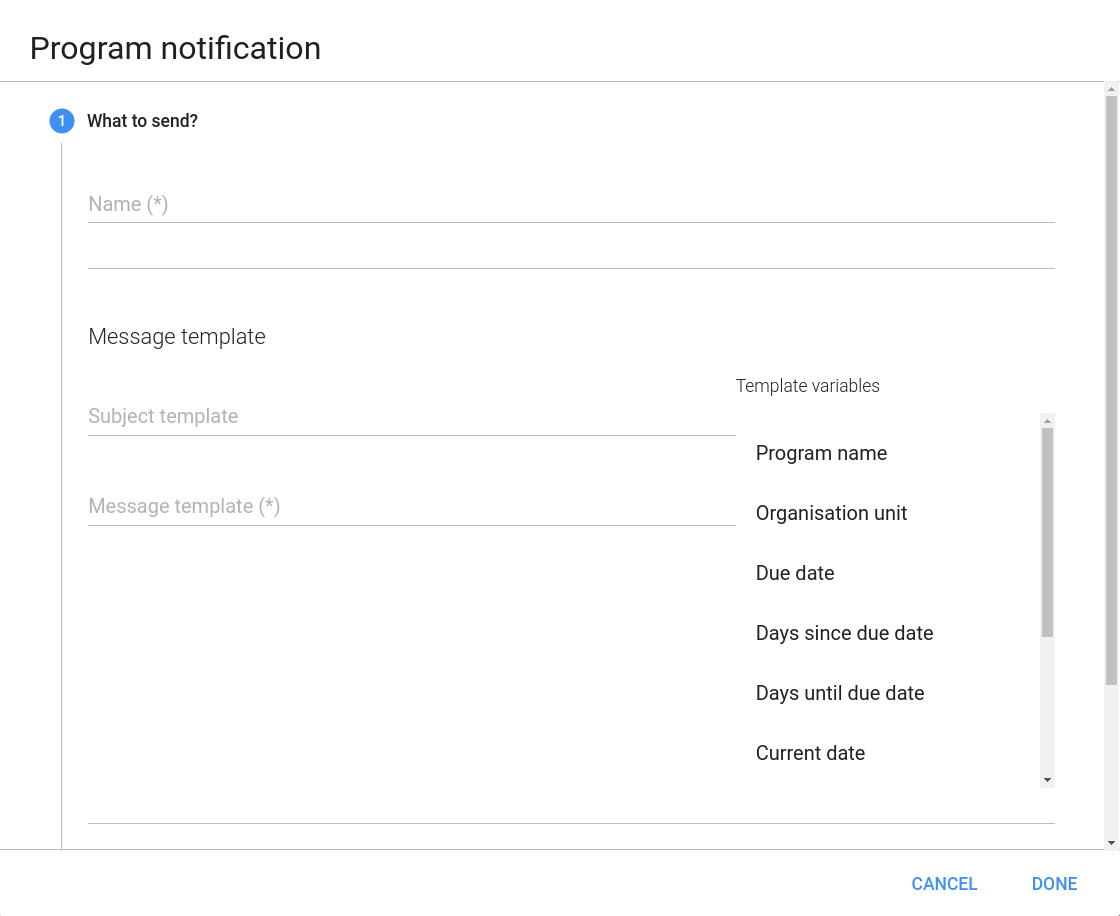
Task: Click into the Subject template field
Action: (x=411, y=417)
